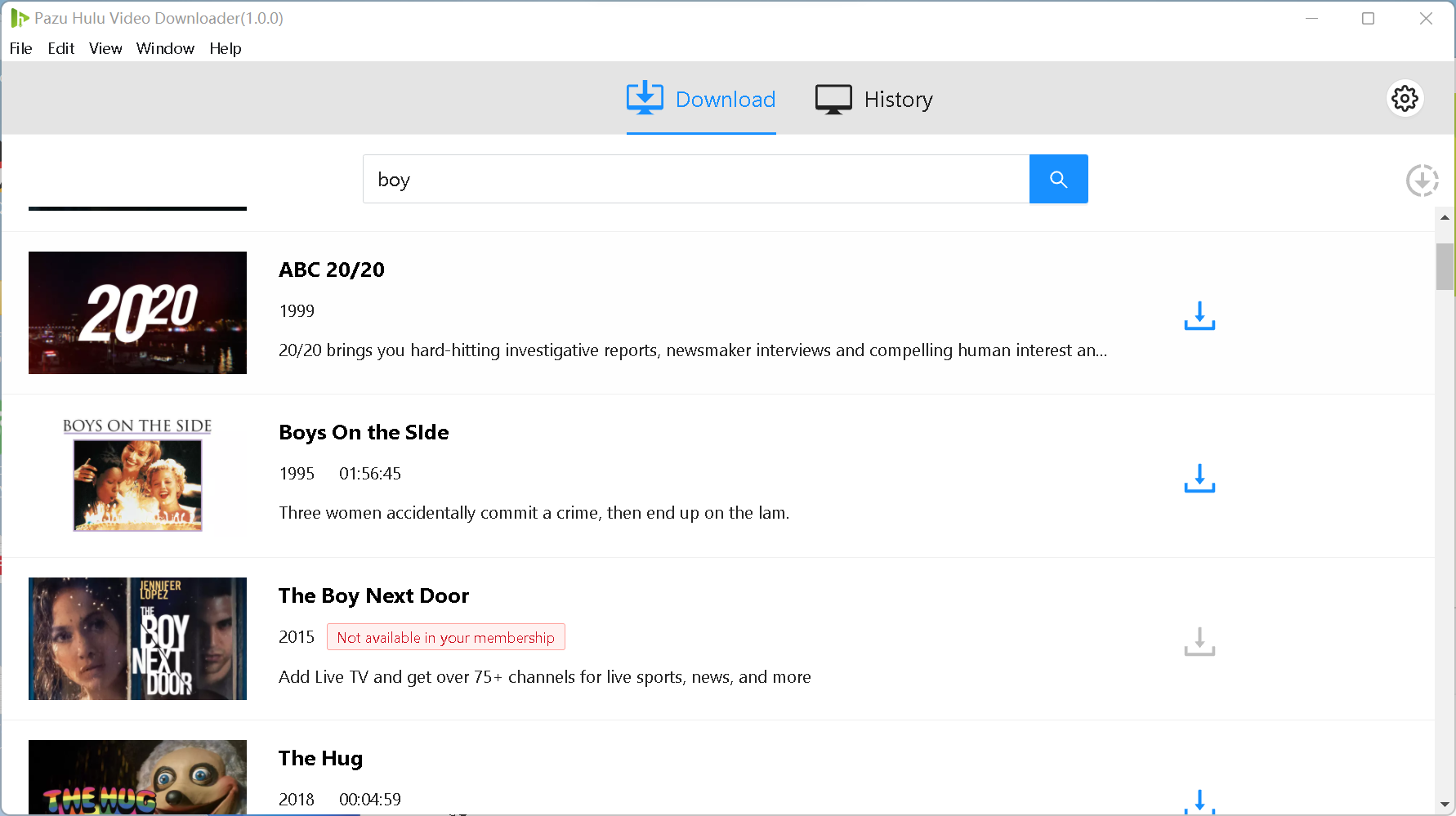Click the year '2018' under The Hug
This screenshot has height=816, width=1456.
[x=297, y=800]
